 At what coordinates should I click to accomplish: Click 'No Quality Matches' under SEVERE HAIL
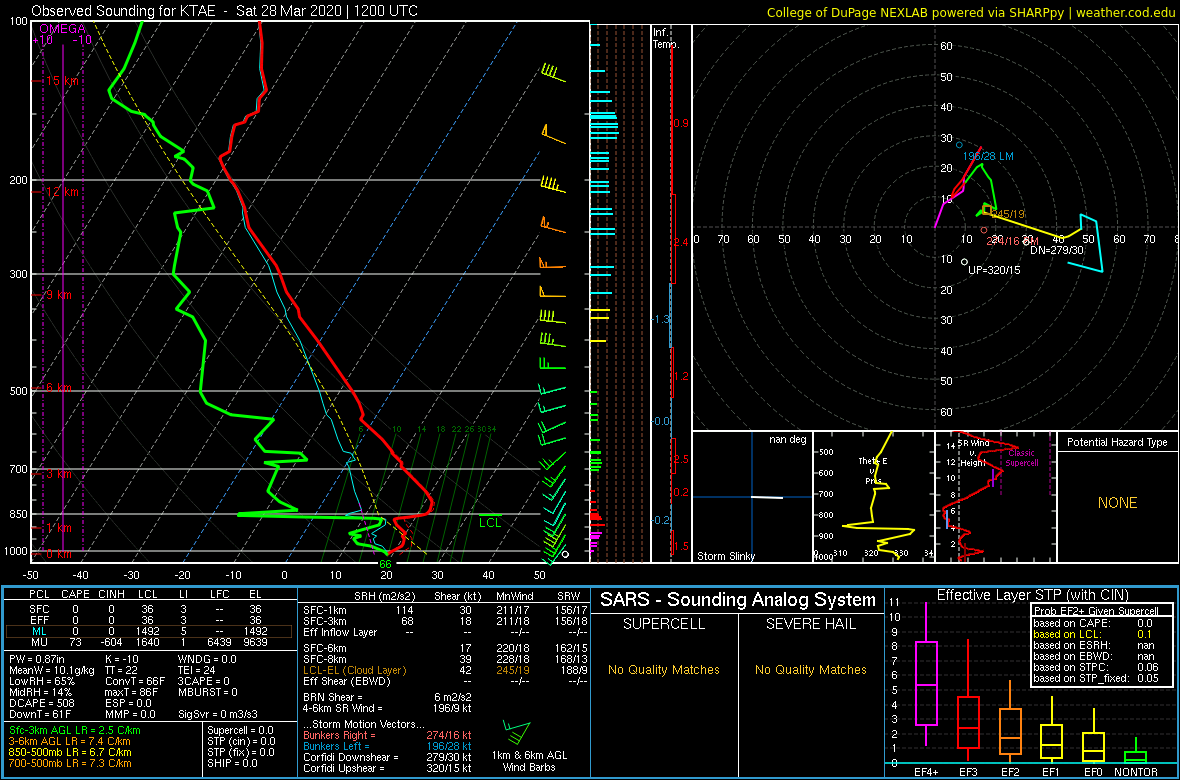point(810,669)
